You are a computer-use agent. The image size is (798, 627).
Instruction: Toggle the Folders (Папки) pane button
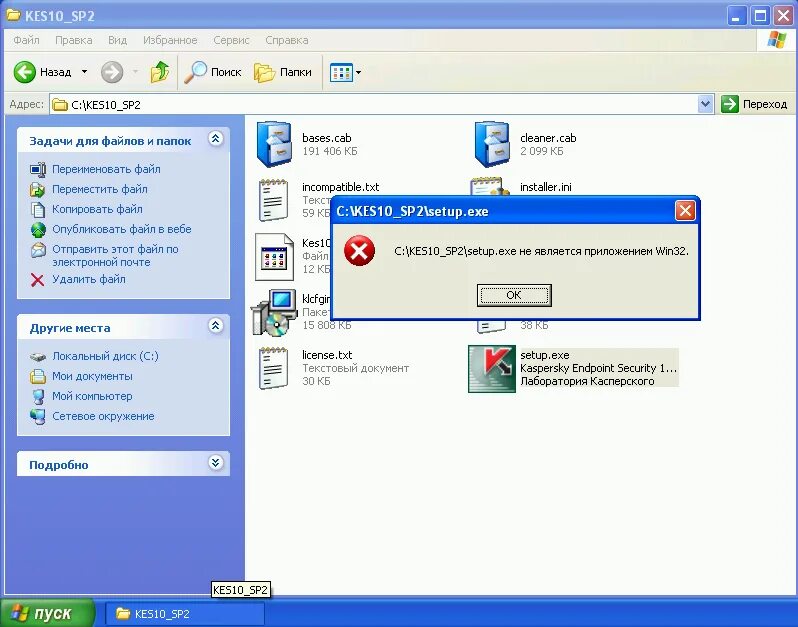coord(283,72)
